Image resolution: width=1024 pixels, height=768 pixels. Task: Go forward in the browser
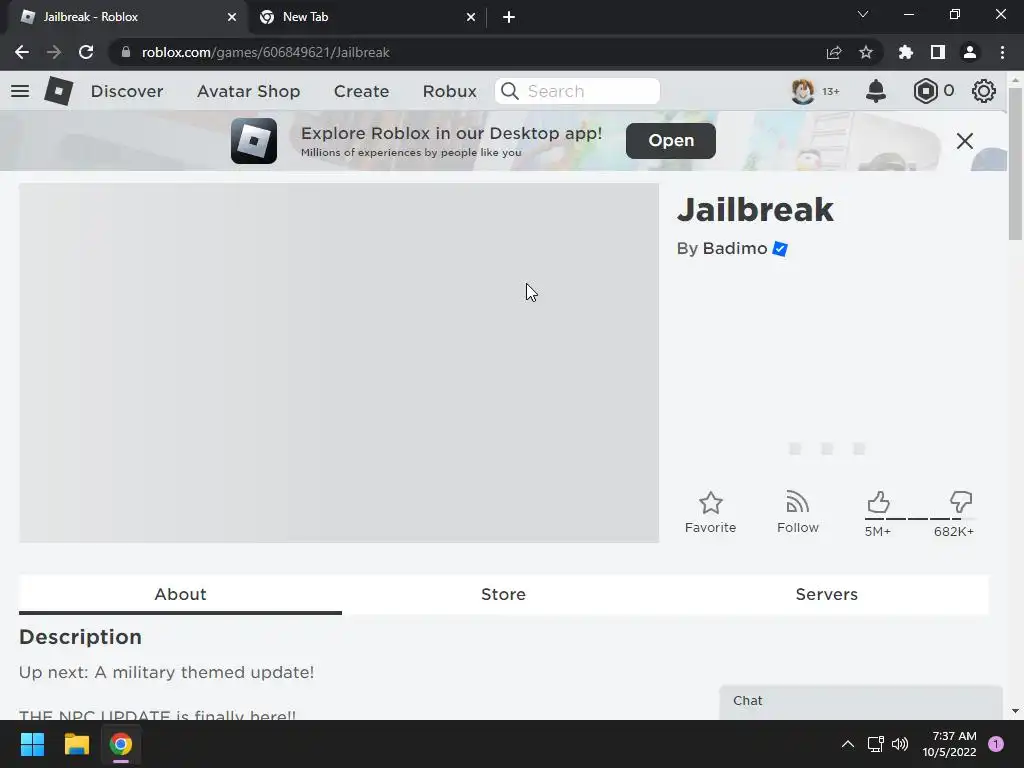(54, 52)
